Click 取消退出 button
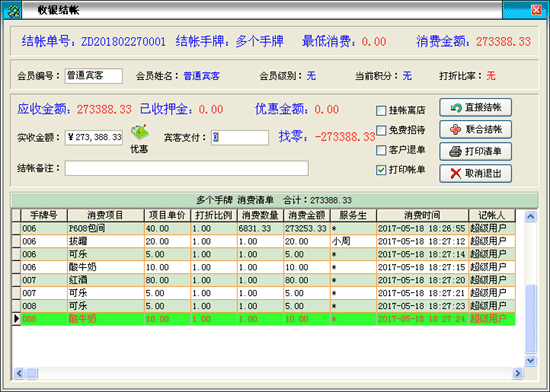The width and height of the screenshot is (550, 392). click(x=475, y=173)
